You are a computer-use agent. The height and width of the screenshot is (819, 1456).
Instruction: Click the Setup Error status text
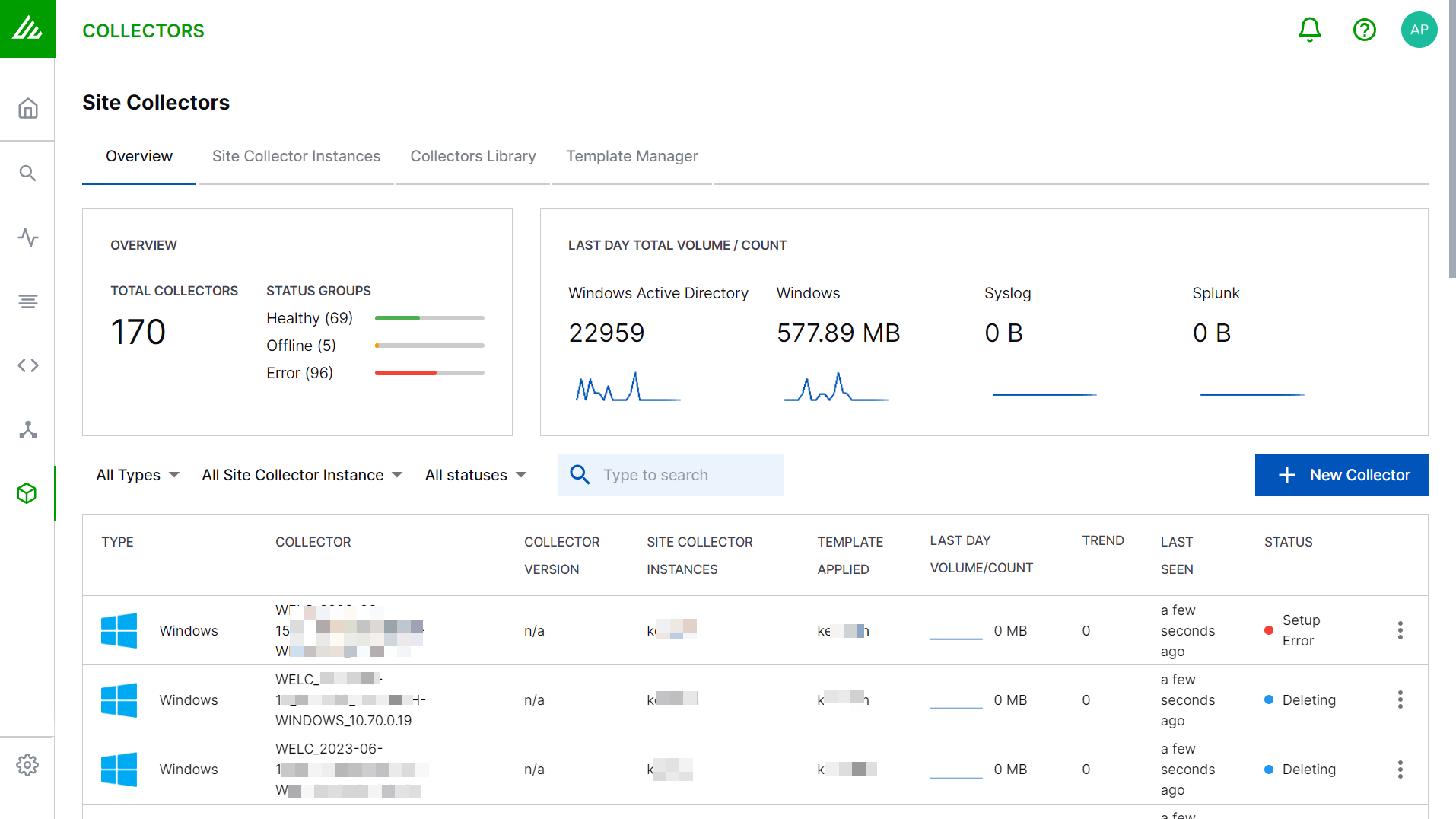tap(1301, 630)
